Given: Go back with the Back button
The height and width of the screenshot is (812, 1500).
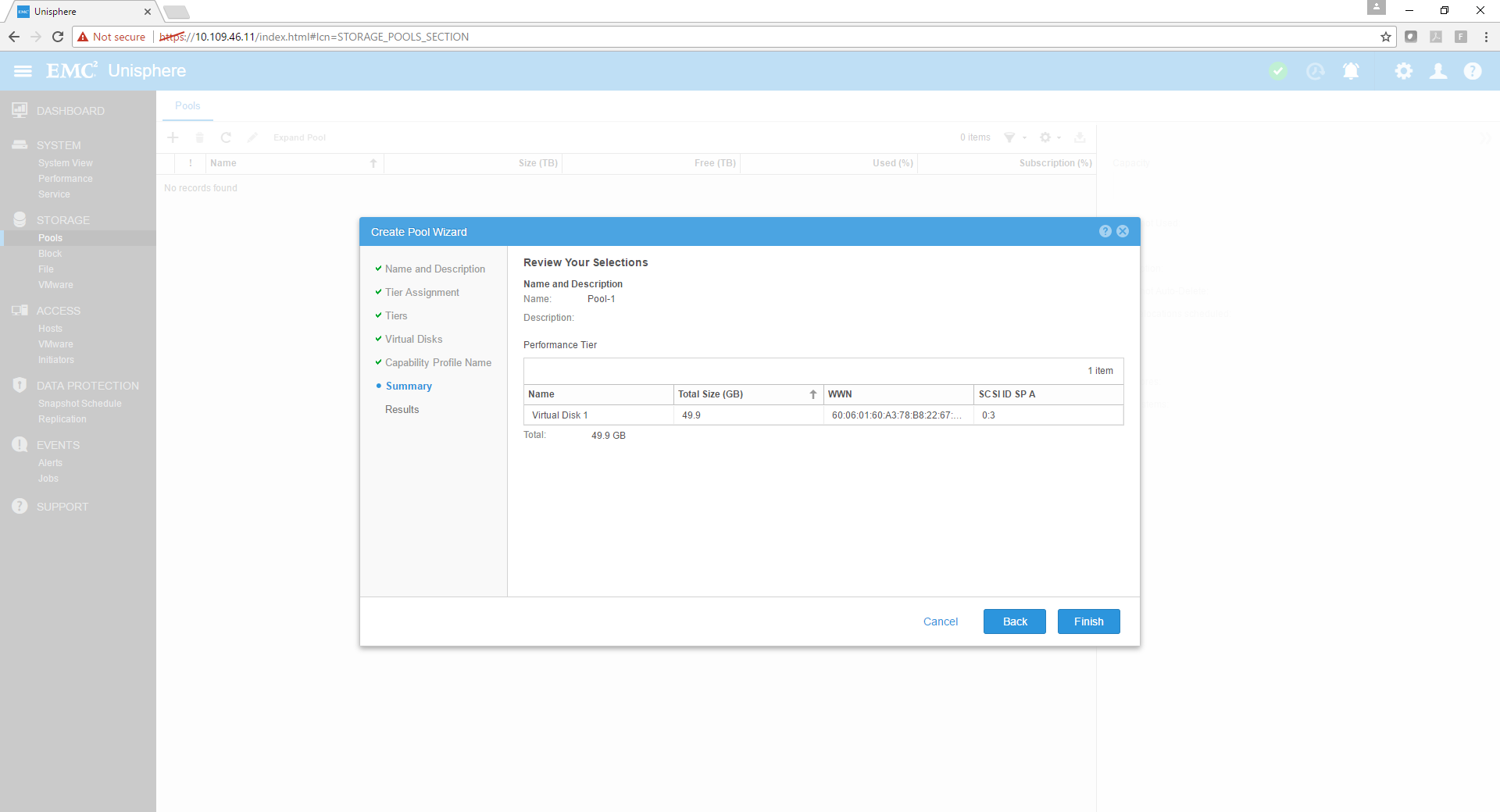Looking at the screenshot, I should coord(1014,621).
